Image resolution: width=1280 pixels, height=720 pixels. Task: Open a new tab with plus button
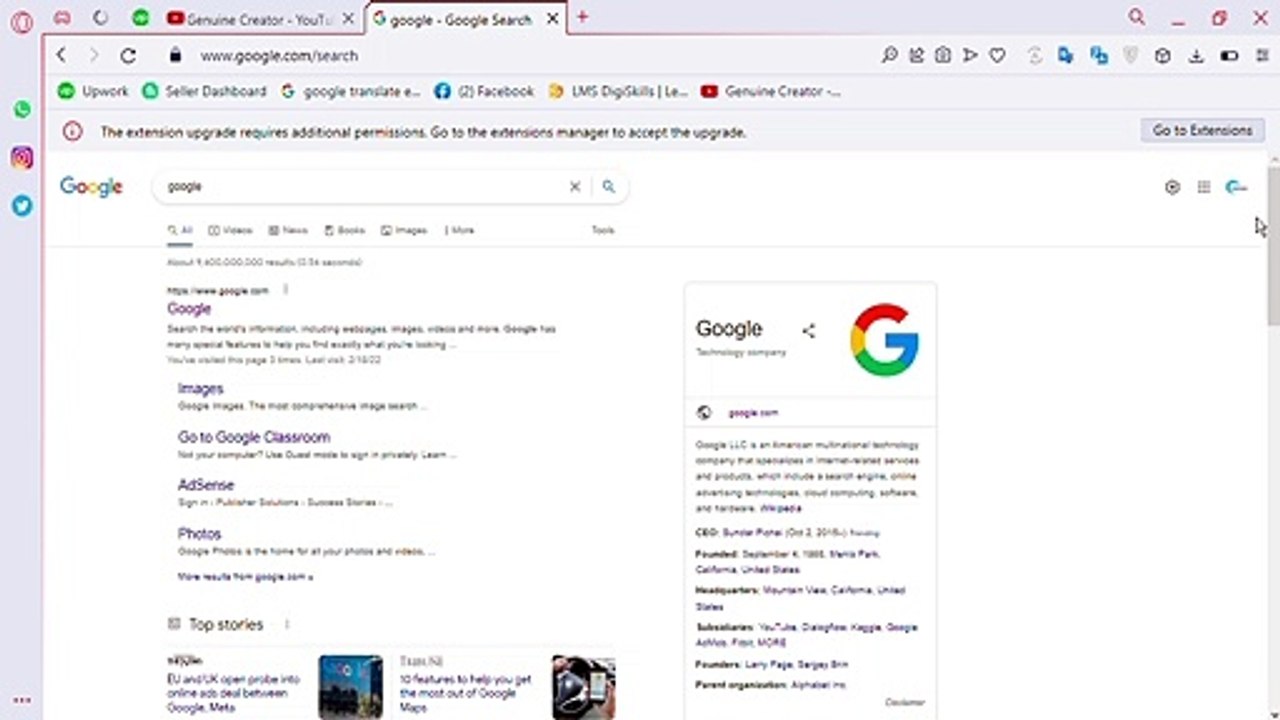click(582, 17)
